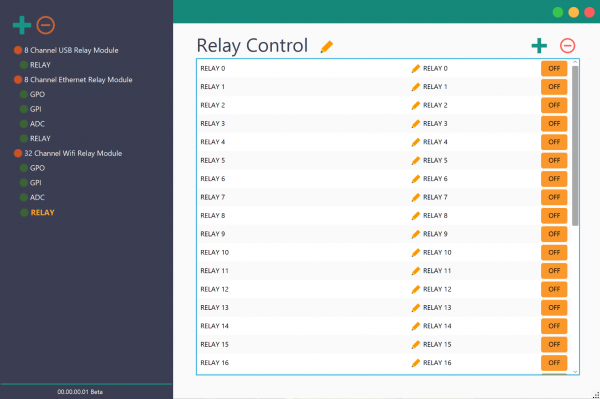This screenshot has width=600, height=399.
Task: Toggle RELAY 9 OFF button
Action: tap(554, 234)
